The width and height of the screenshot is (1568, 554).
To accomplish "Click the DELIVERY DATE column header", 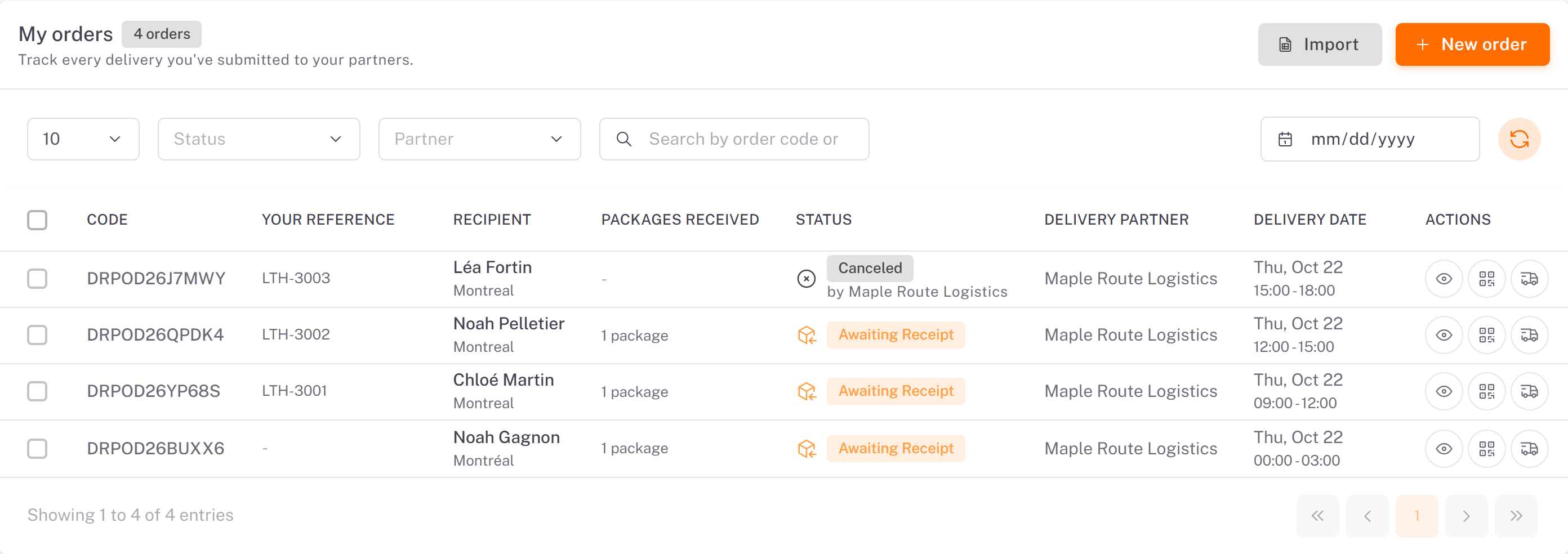I will click(x=1310, y=220).
